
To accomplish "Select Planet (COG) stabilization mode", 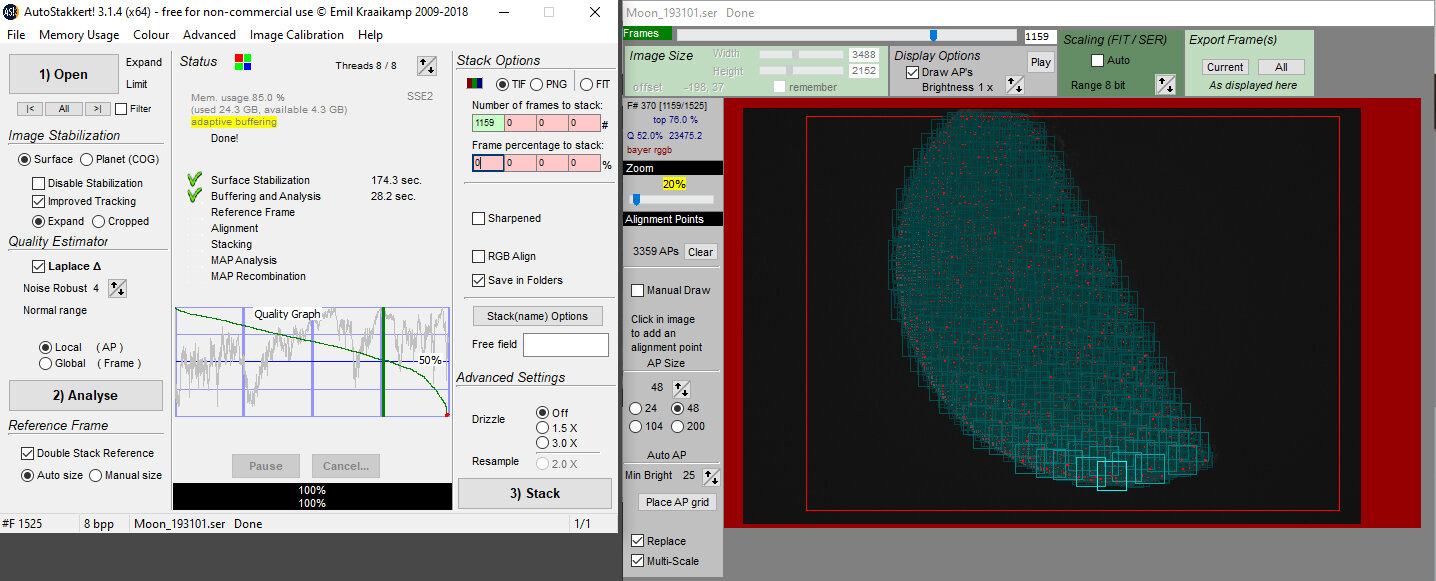I will coord(87,159).
